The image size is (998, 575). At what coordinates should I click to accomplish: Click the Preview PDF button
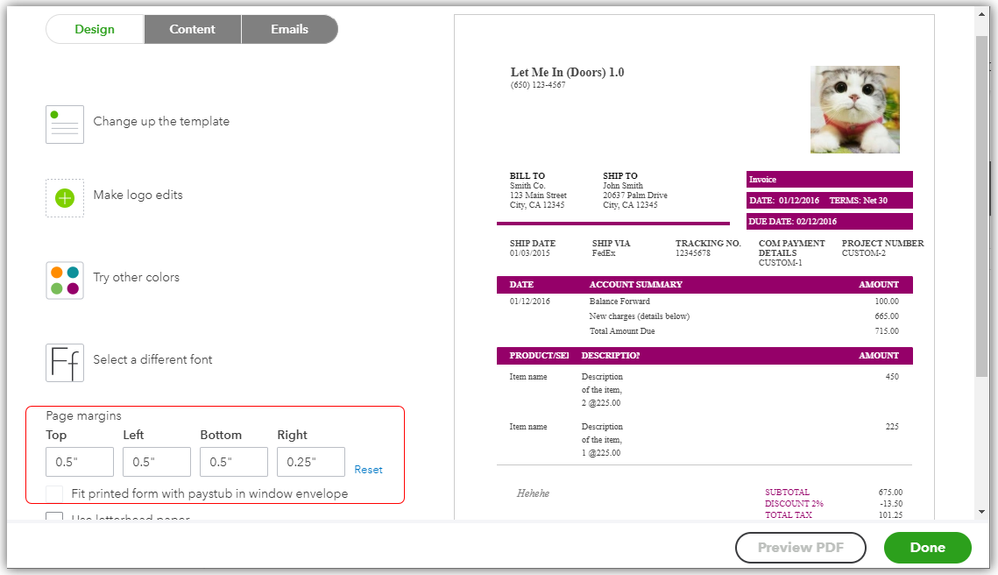click(801, 548)
